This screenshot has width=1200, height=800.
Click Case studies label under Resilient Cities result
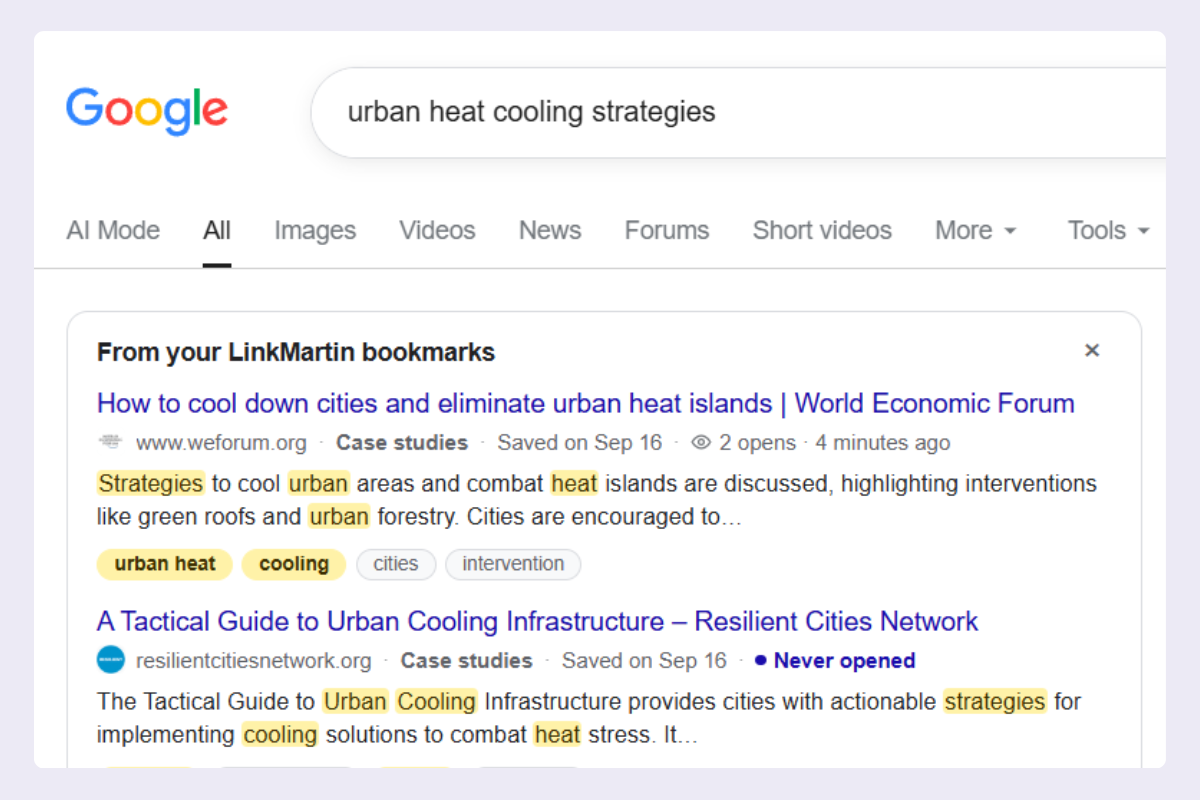pyautogui.click(x=467, y=660)
